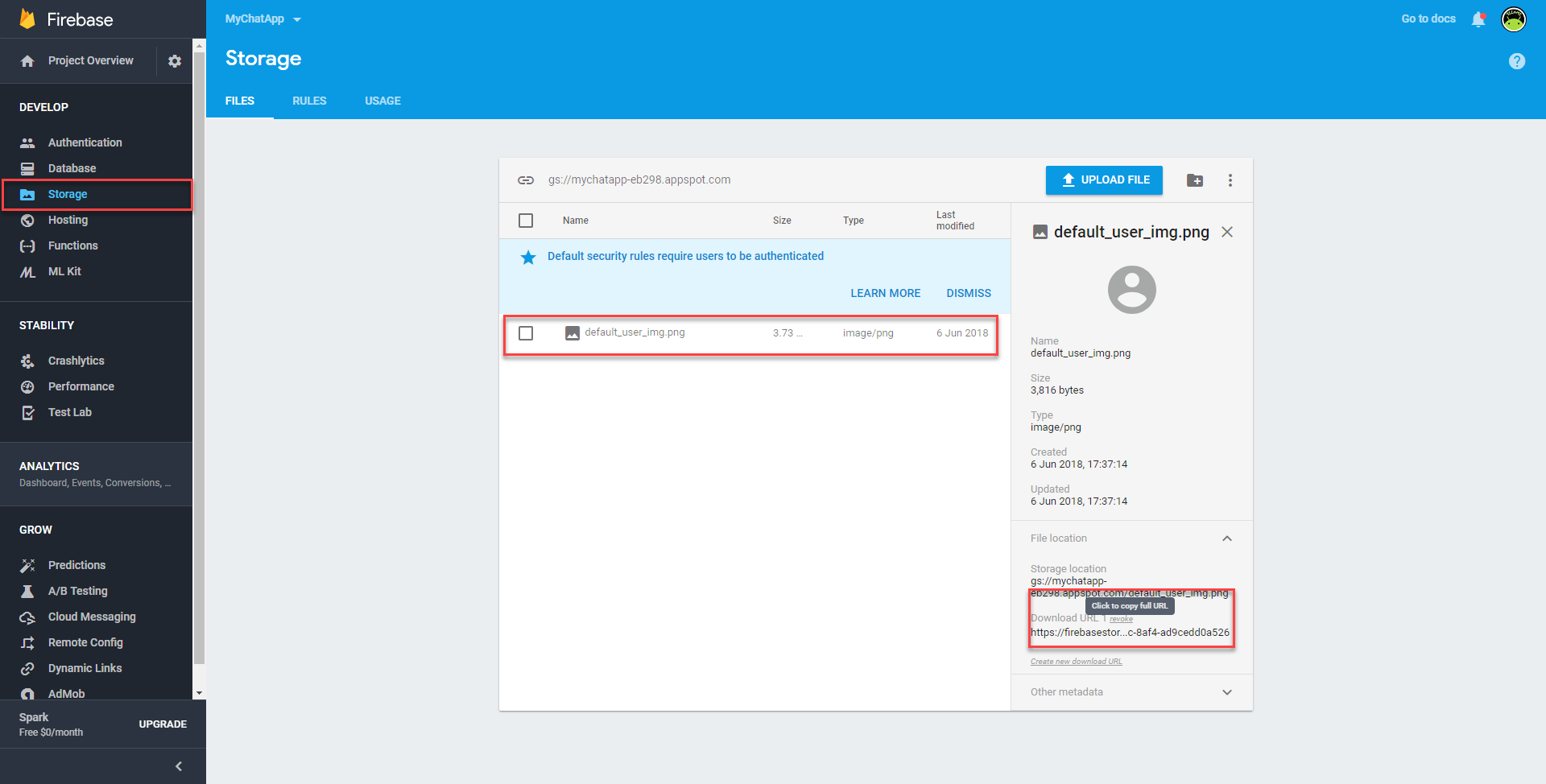
Task: Open project settings gear icon
Action: [175, 61]
